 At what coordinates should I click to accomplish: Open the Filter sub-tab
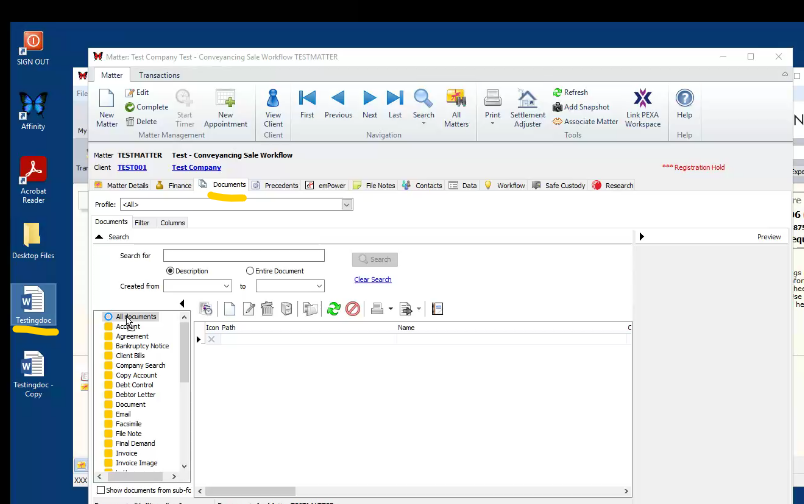(x=142, y=223)
